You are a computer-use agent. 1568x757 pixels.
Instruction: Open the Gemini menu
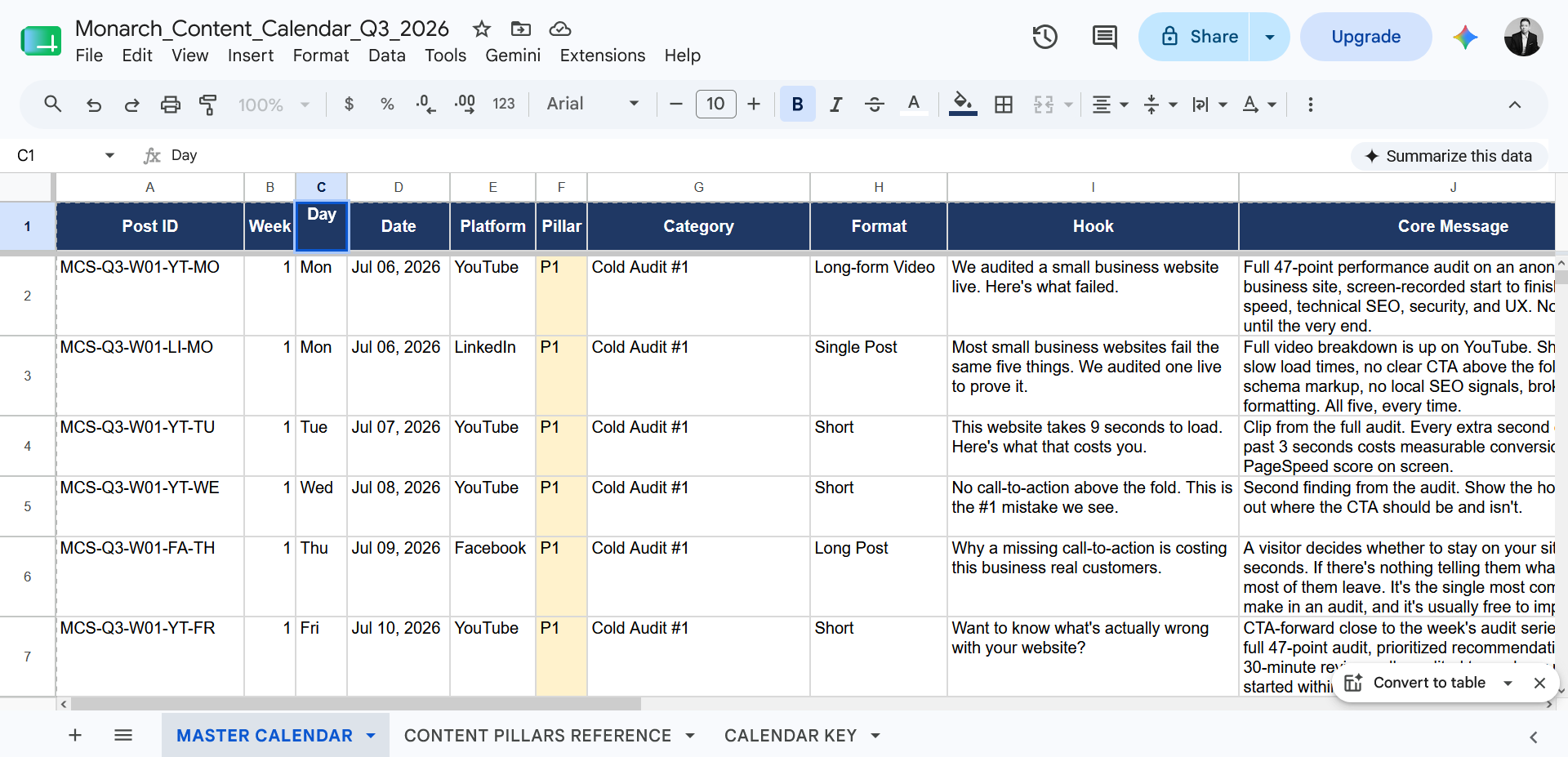point(513,56)
